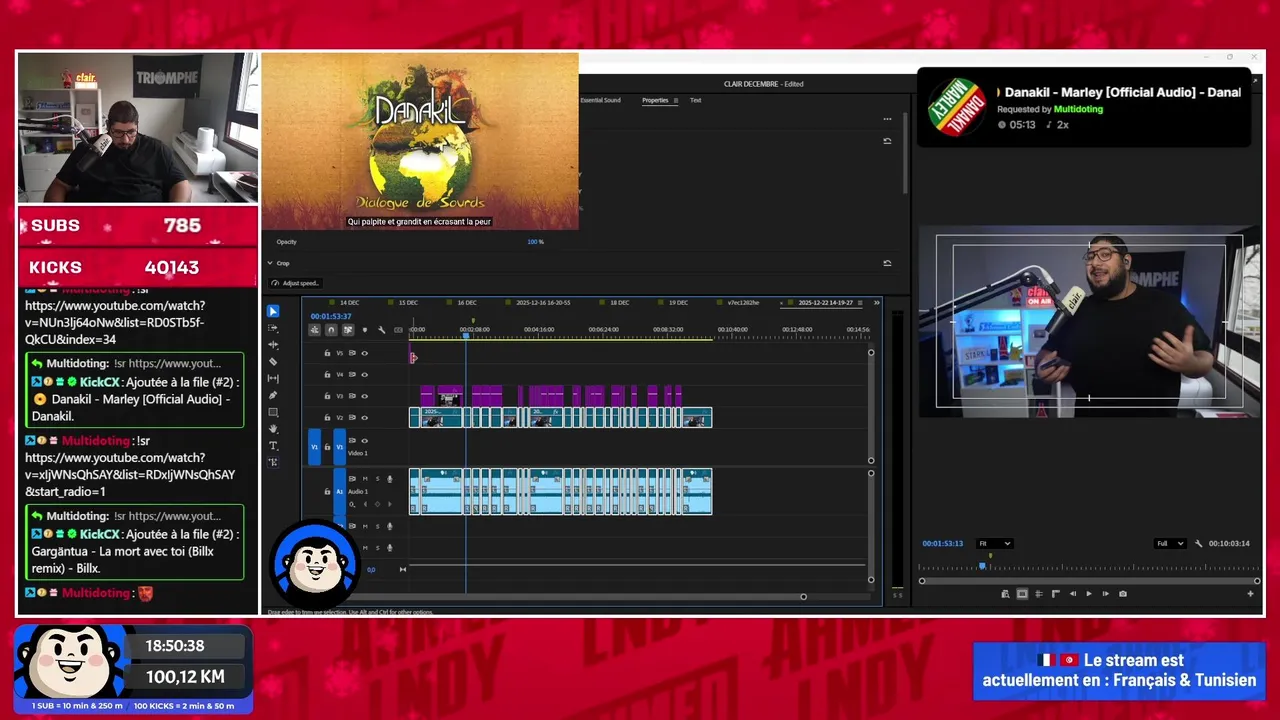Hide track V4 with its eye icon
This screenshot has height=720, width=1280.
pyautogui.click(x=364, y=375)
